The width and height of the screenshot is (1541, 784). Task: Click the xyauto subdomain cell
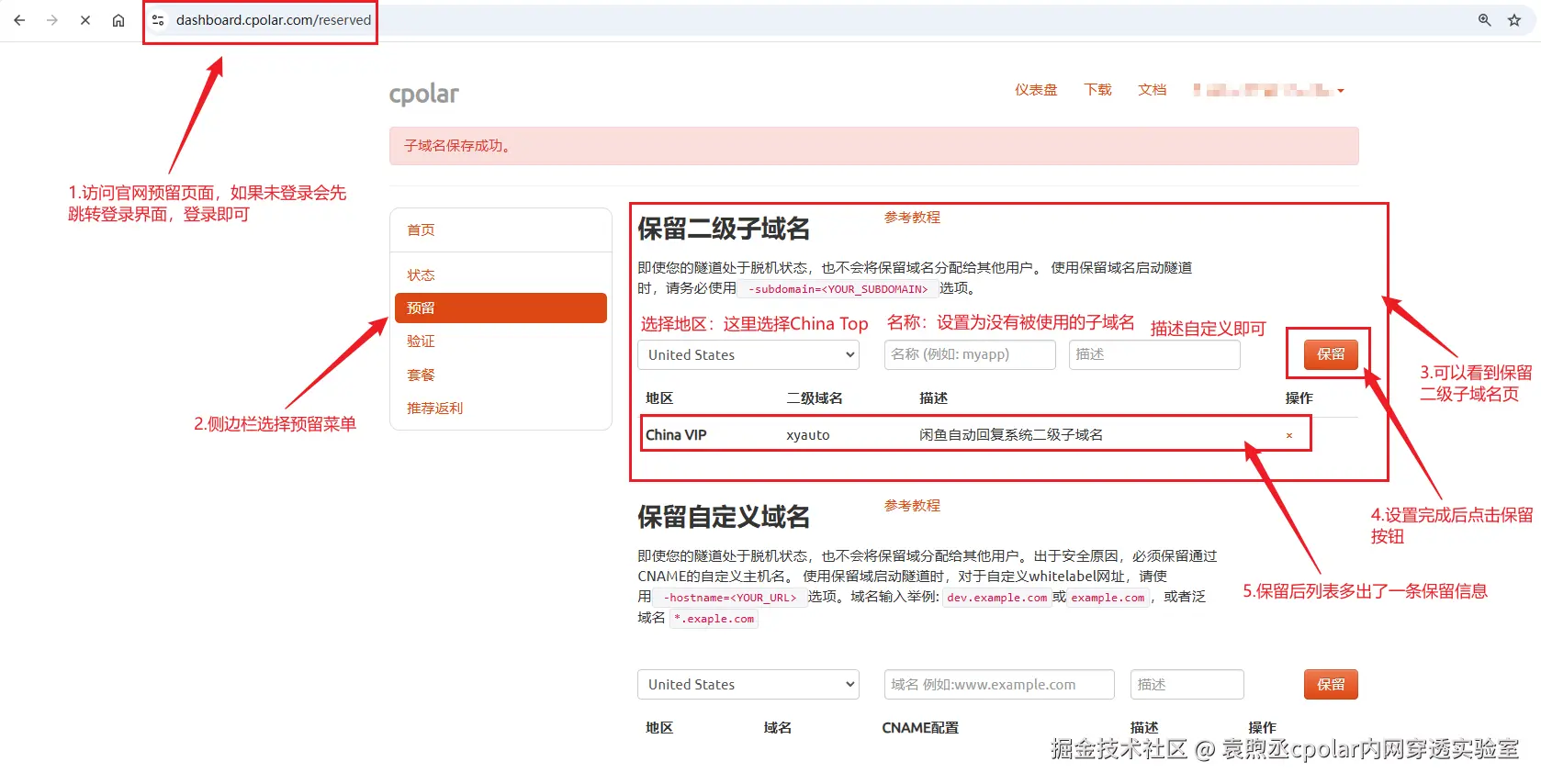pyautogui.click(x=808, y=435)
